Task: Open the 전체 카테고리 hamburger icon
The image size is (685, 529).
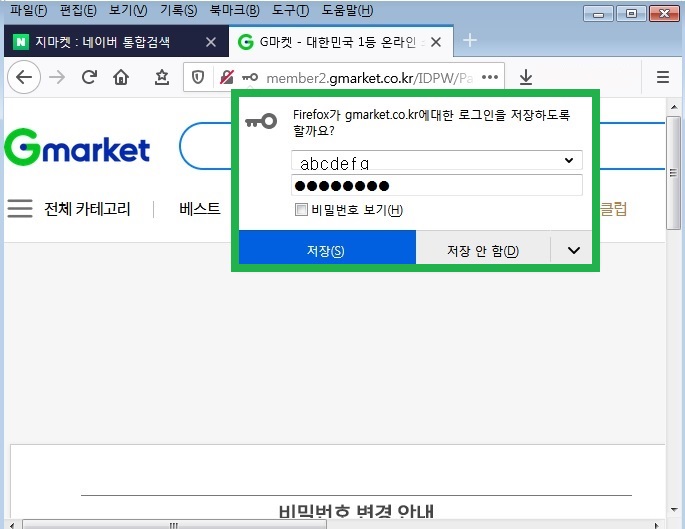Action: pyautogui.click(x=20, y=208)
